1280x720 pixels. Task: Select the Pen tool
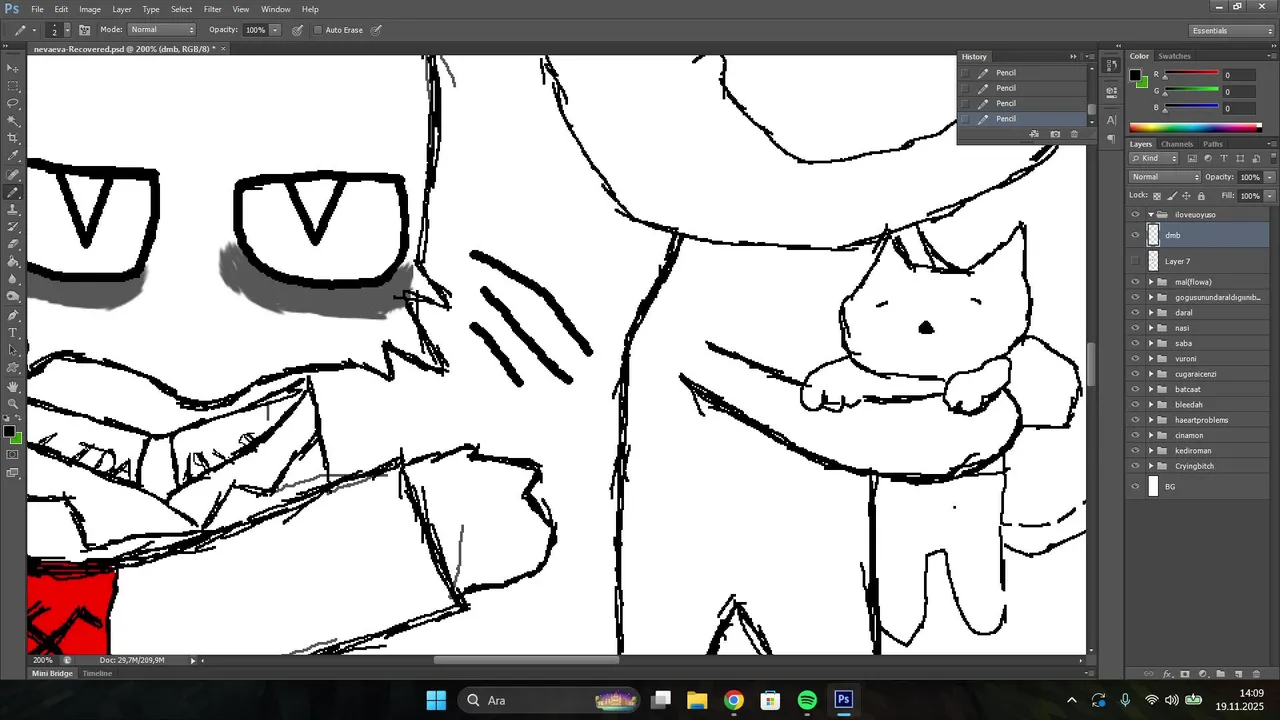pos(13,314)
